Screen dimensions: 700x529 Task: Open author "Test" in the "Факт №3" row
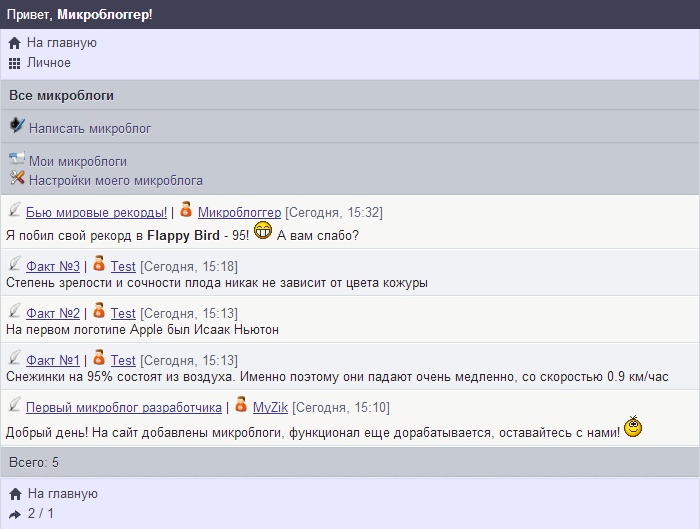click(123, 267)
